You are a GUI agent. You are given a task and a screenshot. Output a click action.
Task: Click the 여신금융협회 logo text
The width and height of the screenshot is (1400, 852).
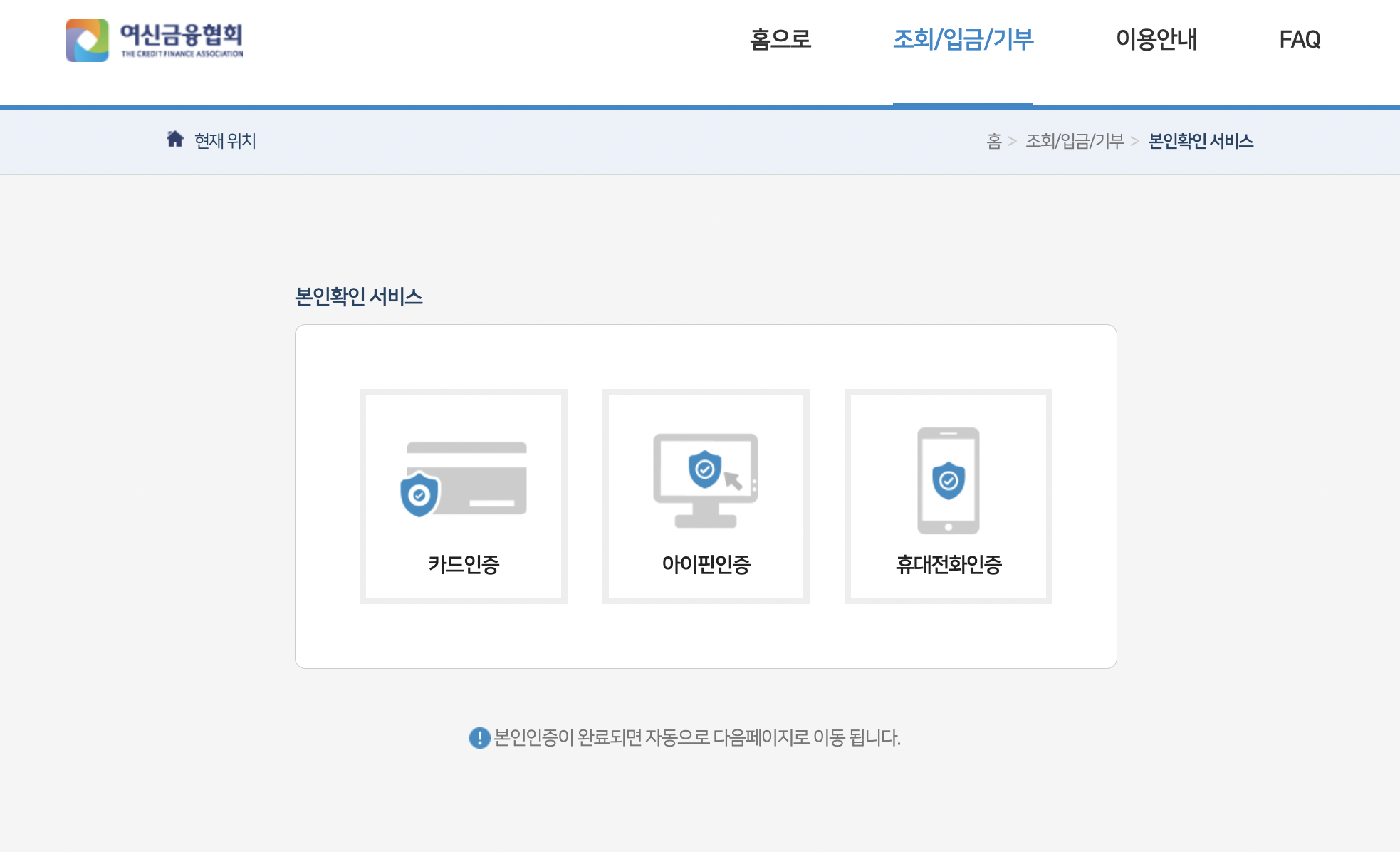pyautogui.click(x=182, y=36)
